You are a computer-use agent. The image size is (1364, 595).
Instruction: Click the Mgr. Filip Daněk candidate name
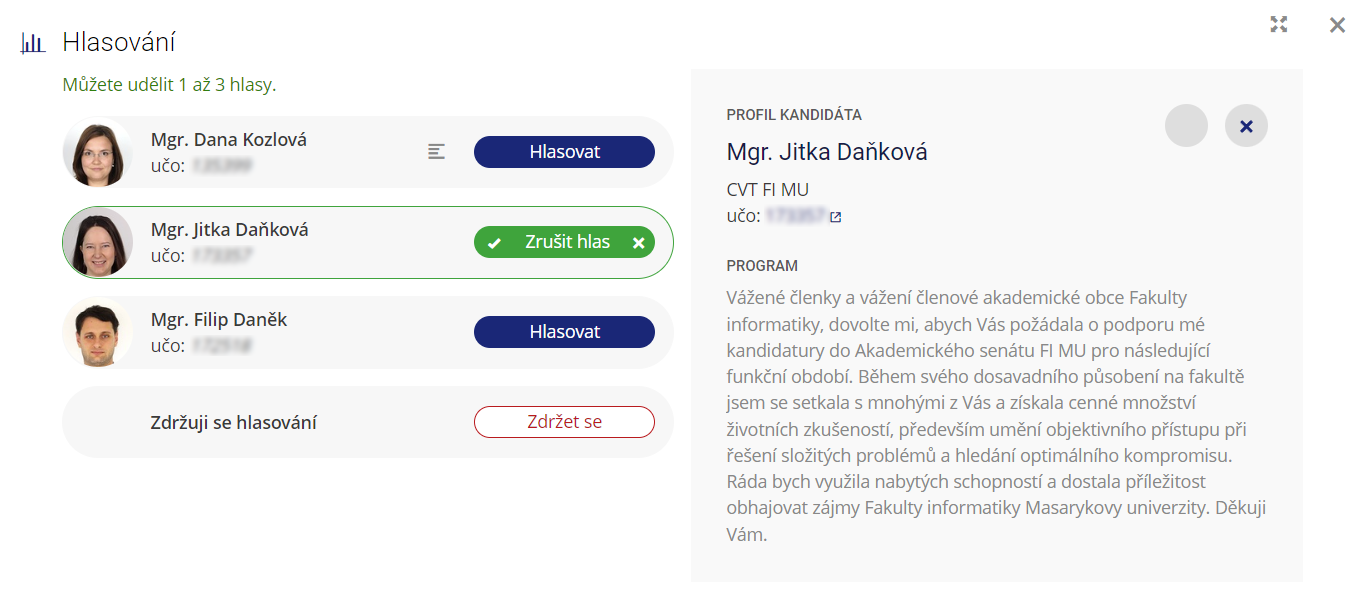pyautogui.click(x=219, y=320)
